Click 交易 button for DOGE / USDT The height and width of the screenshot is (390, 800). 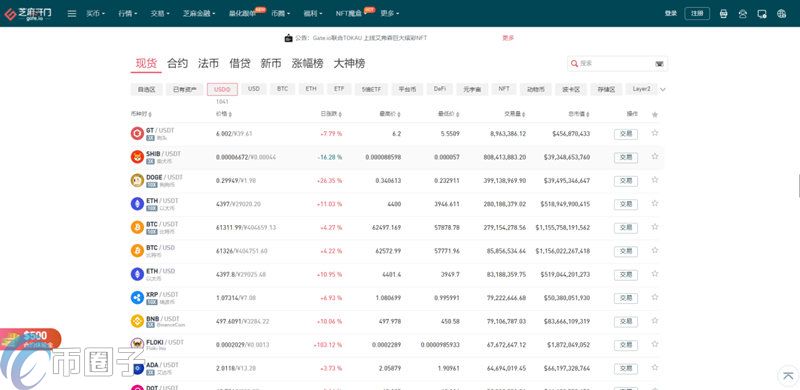(626, 181)
